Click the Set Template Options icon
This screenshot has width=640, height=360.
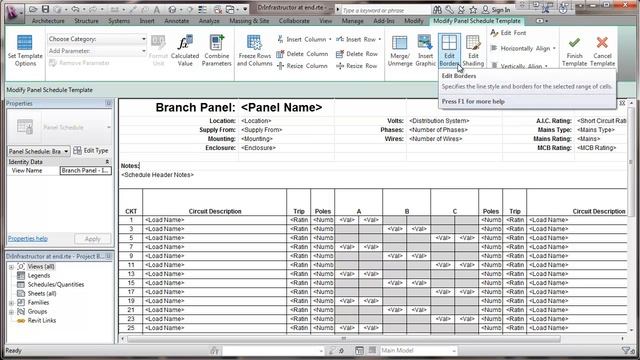24,42
